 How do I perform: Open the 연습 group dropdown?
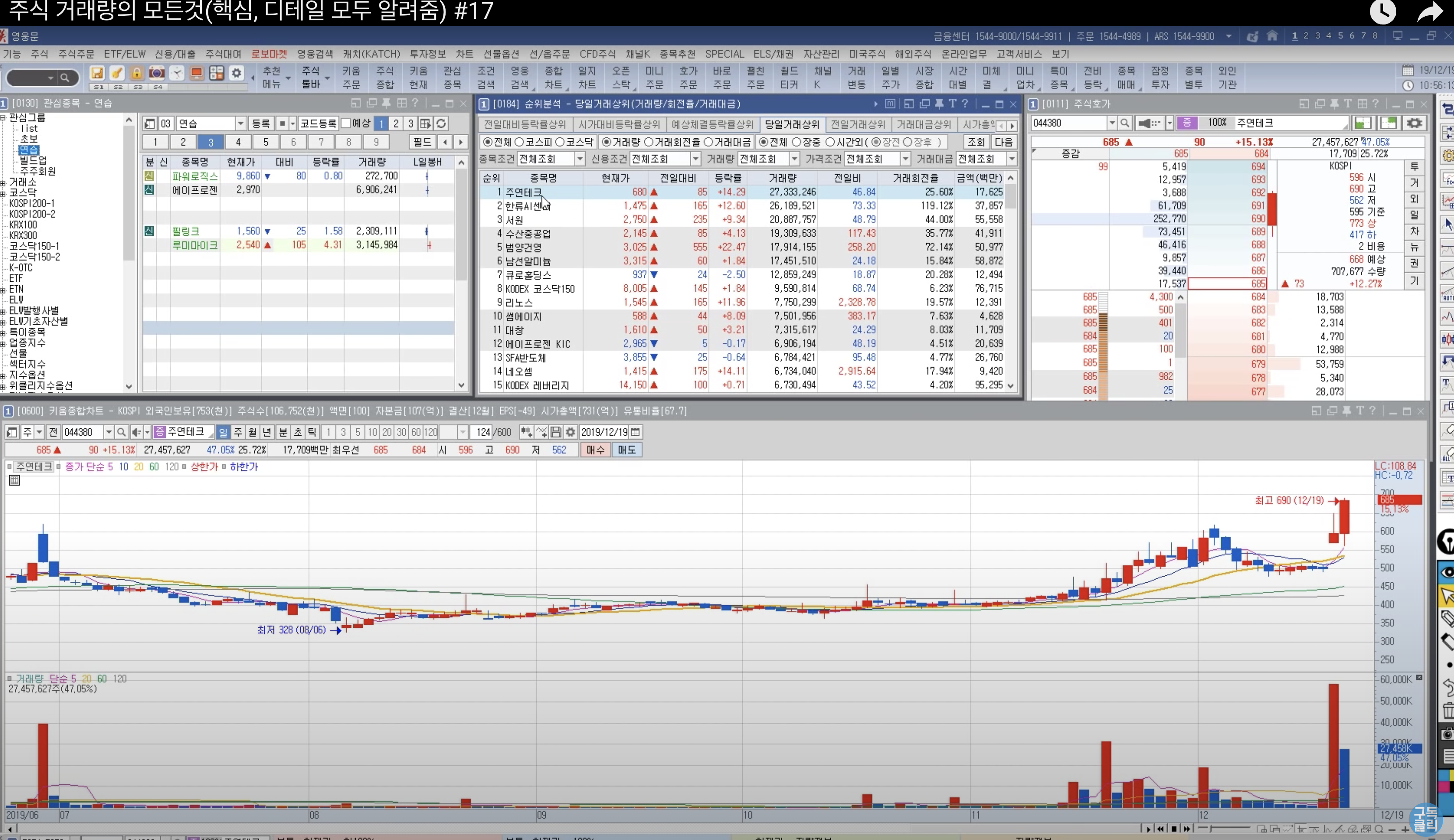click(241, 123)
